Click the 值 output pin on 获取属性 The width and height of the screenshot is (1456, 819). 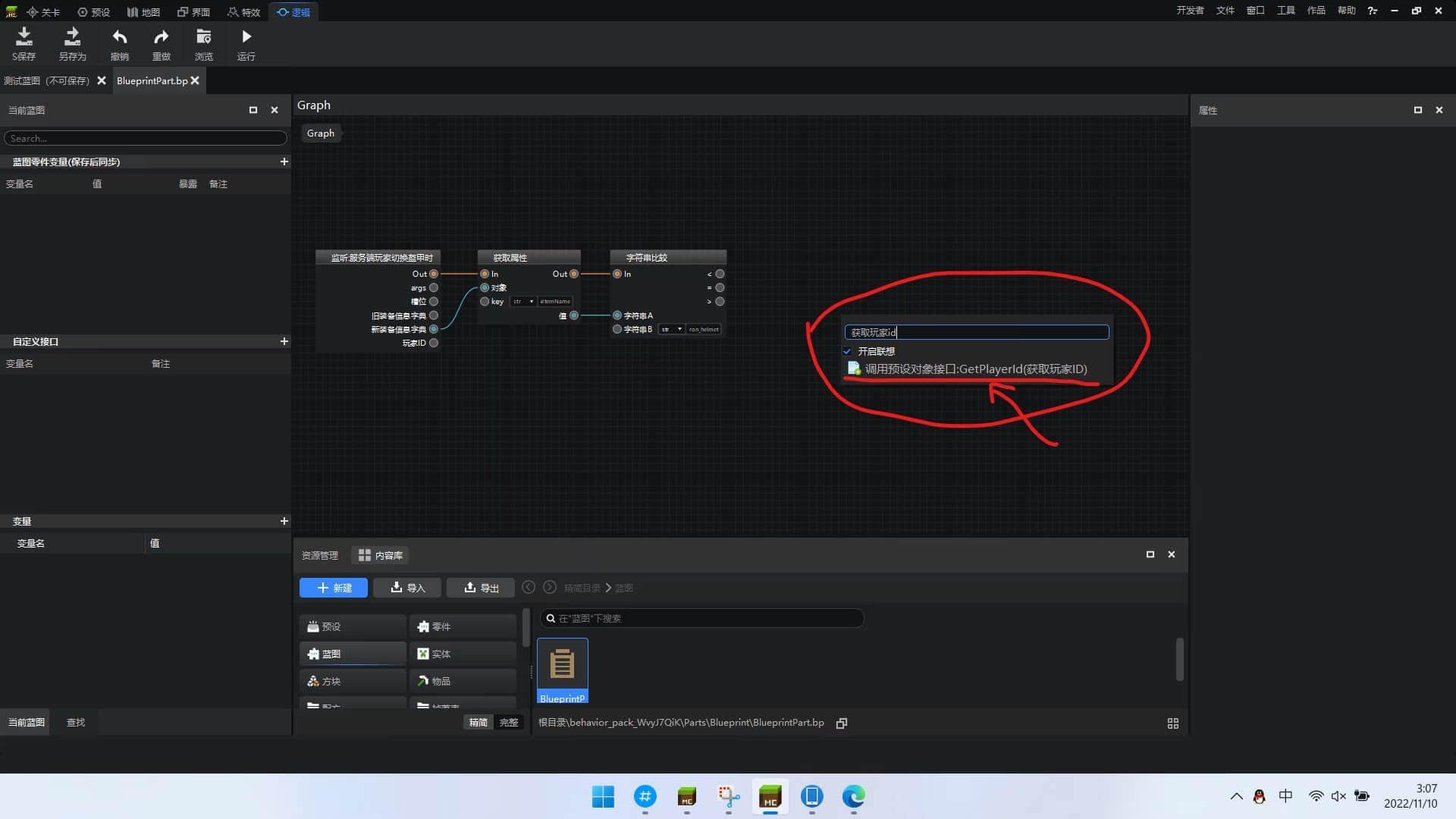tap(574, 315)
